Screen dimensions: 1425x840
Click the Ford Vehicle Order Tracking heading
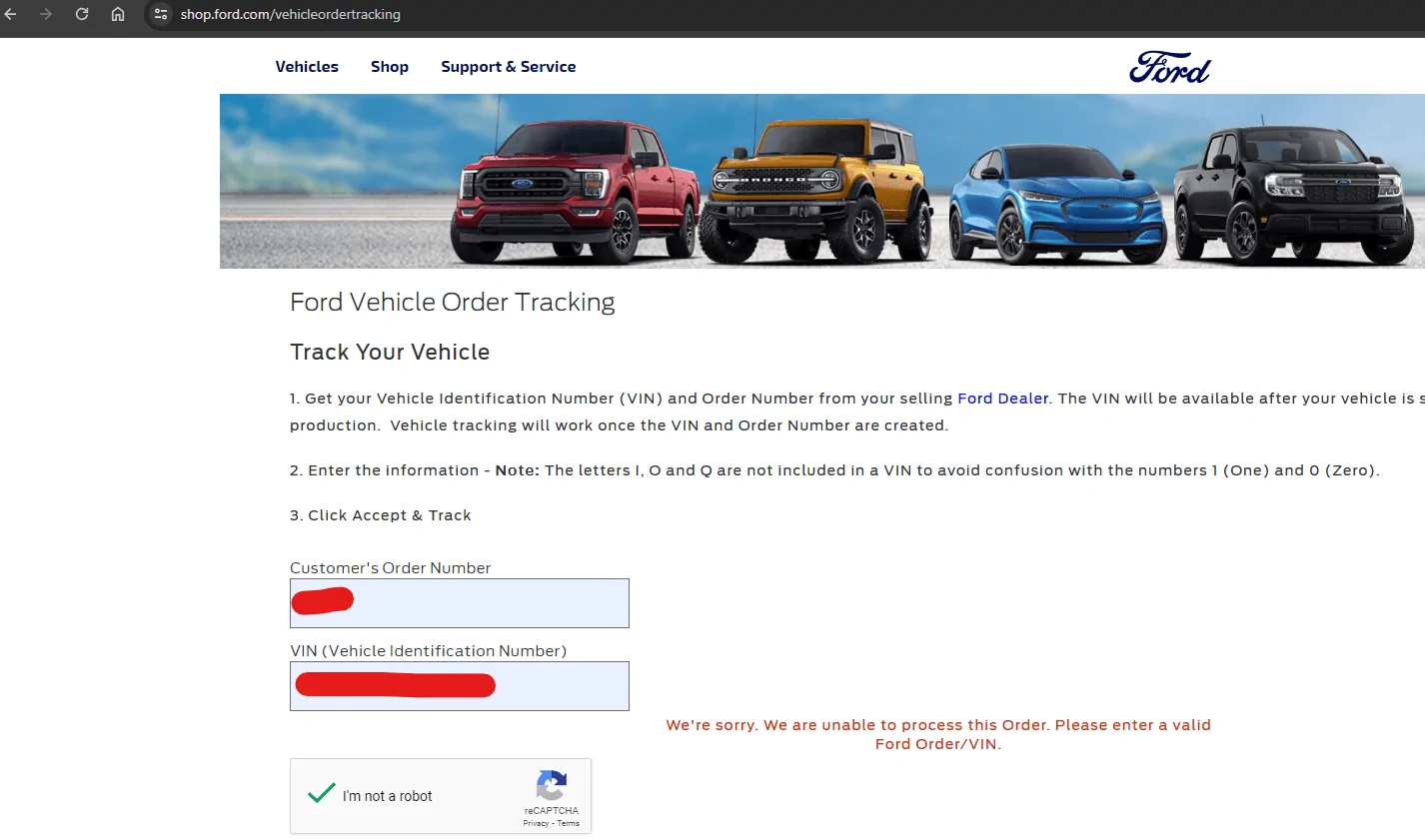click(453, 303)
